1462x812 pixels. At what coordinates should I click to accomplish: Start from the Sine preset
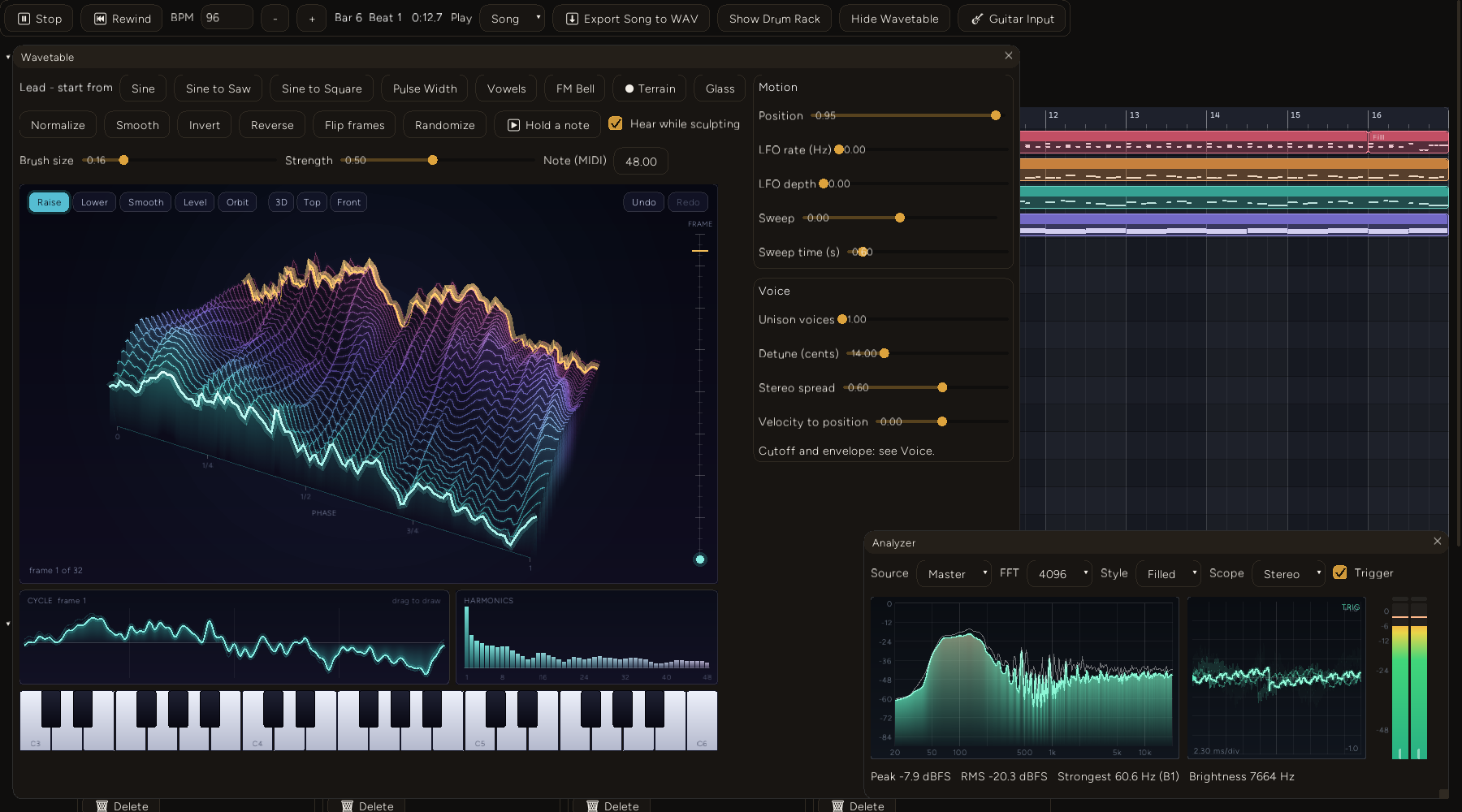click(143, 89)
